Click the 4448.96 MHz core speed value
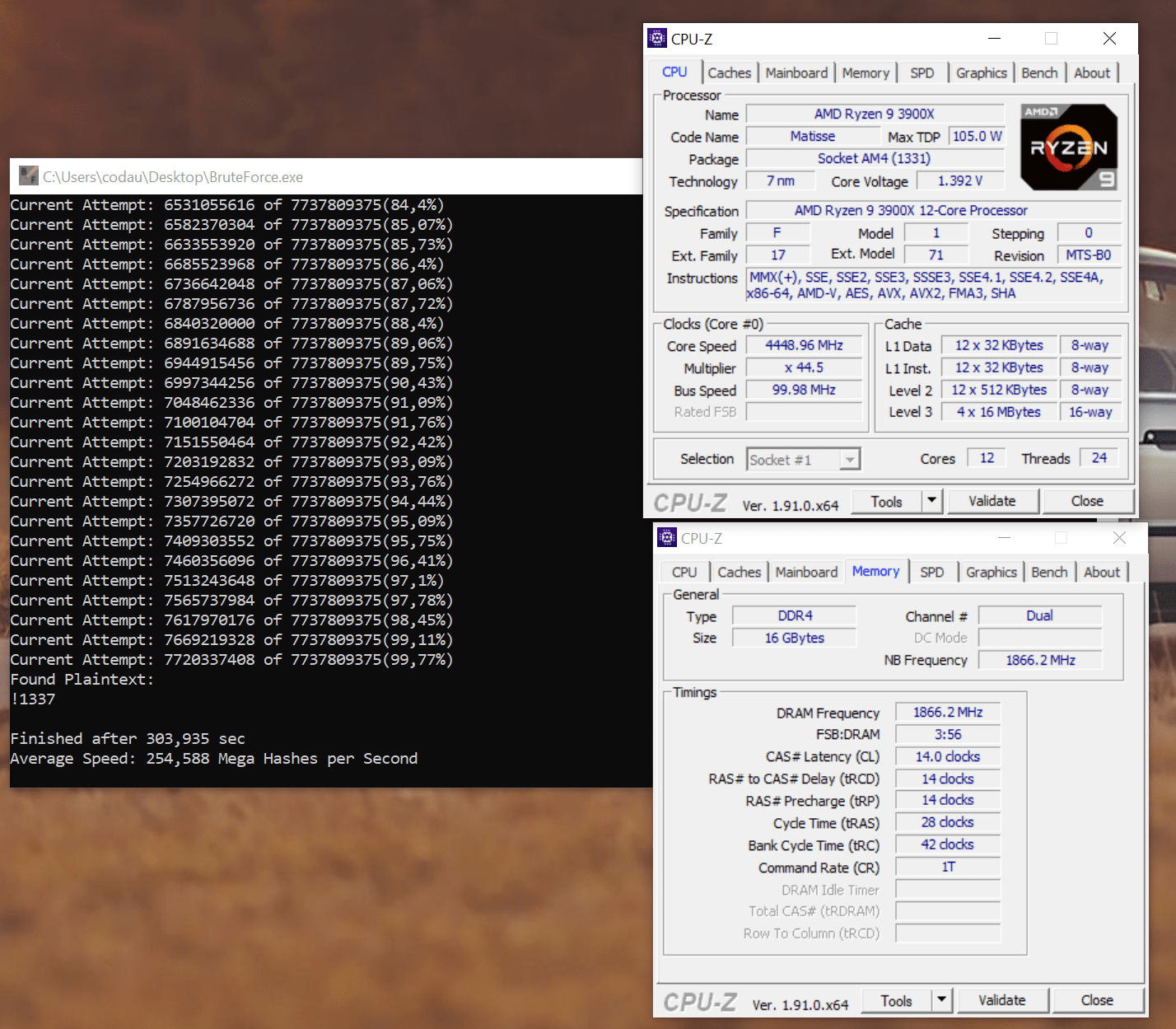Image resolution: width=1176 pixels, height=1029 pixels. click(x=805, y=345)
